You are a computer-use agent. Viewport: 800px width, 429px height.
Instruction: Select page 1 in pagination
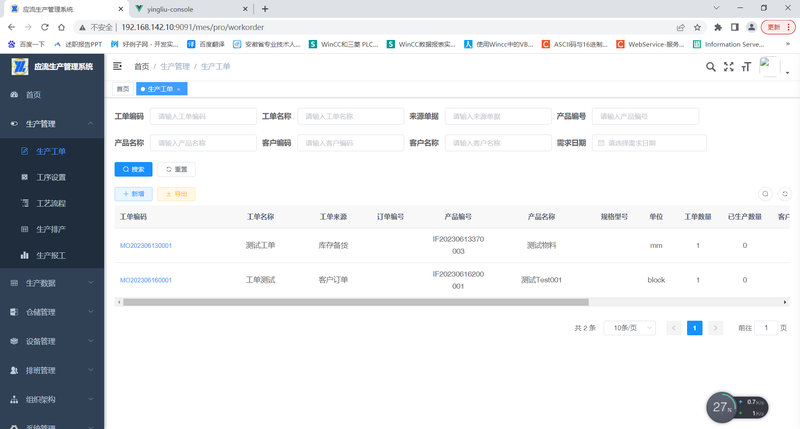694,328
